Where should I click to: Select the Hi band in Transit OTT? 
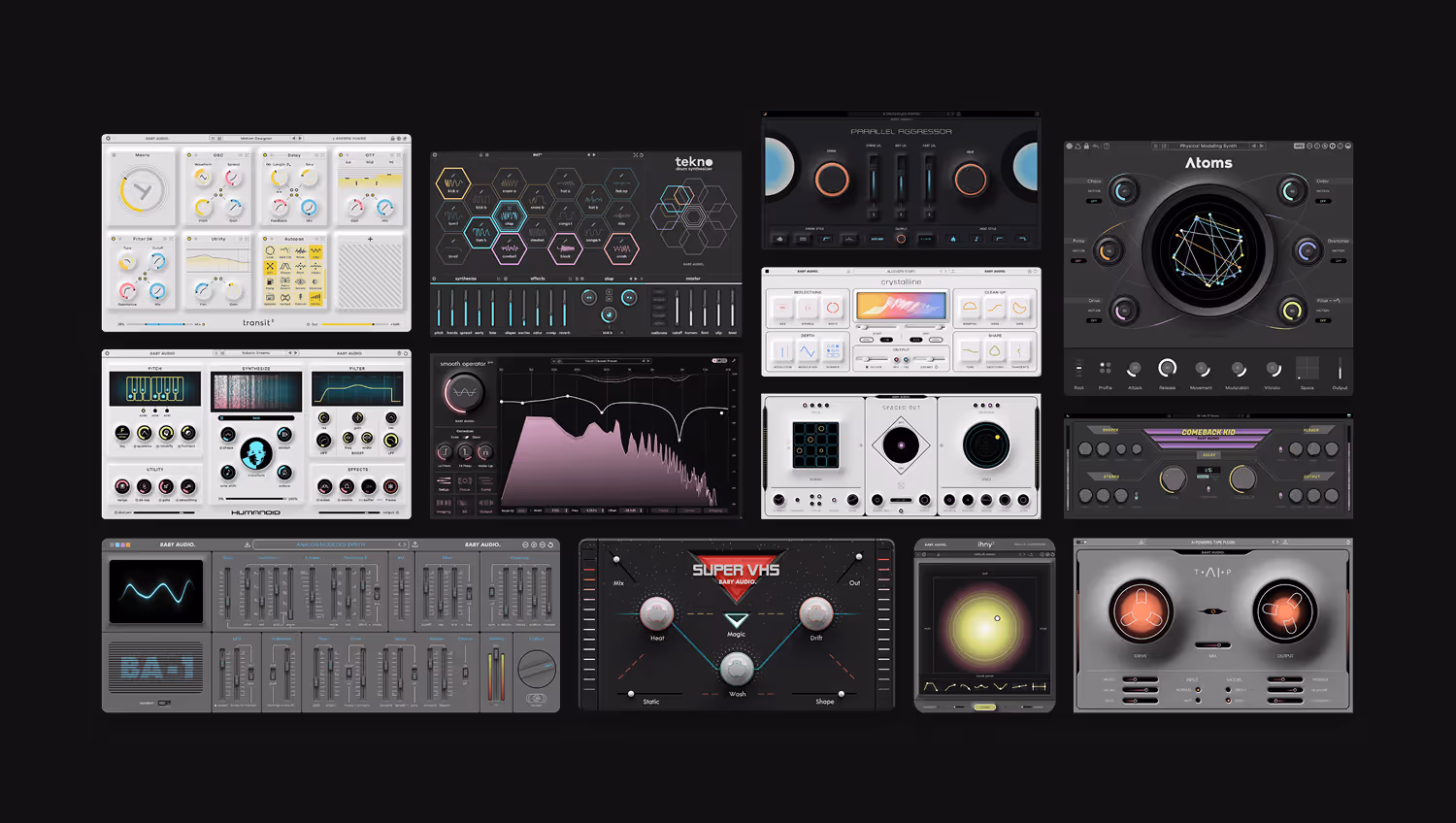click(x=391, y=162)
